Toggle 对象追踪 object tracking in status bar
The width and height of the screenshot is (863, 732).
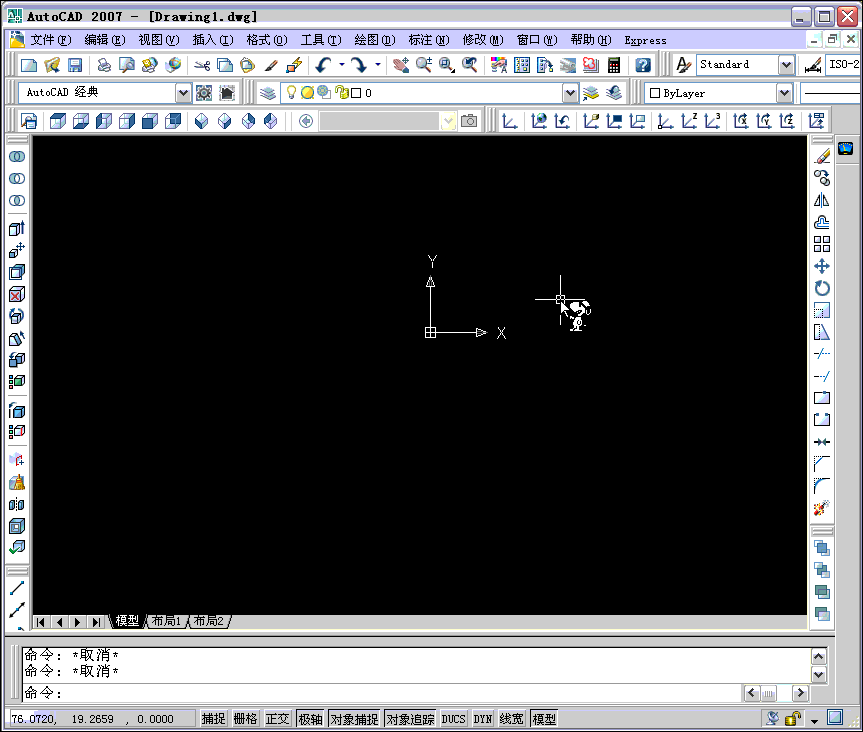pos(410,719)
